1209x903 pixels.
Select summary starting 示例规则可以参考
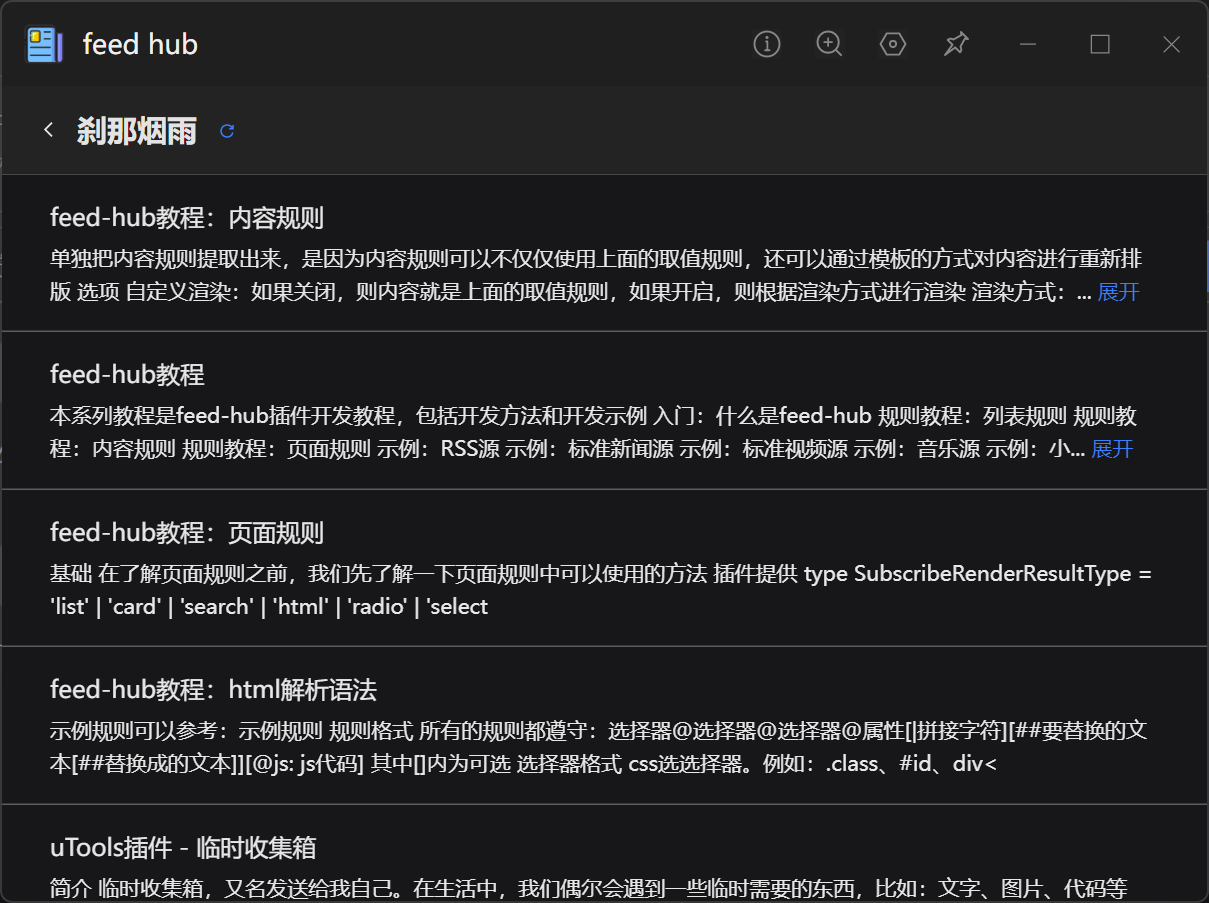tap(598, 747)
